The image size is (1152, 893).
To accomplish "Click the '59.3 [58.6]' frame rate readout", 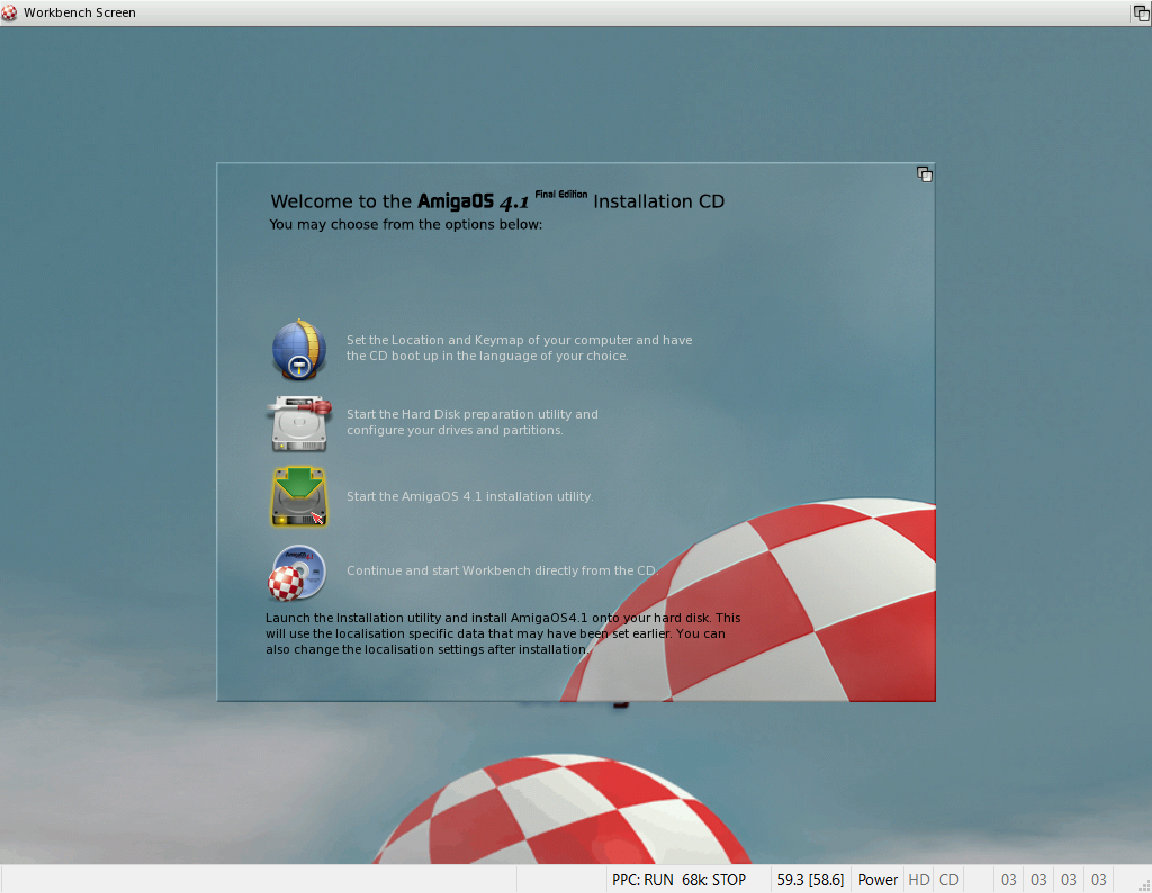I will click(810, 879).
